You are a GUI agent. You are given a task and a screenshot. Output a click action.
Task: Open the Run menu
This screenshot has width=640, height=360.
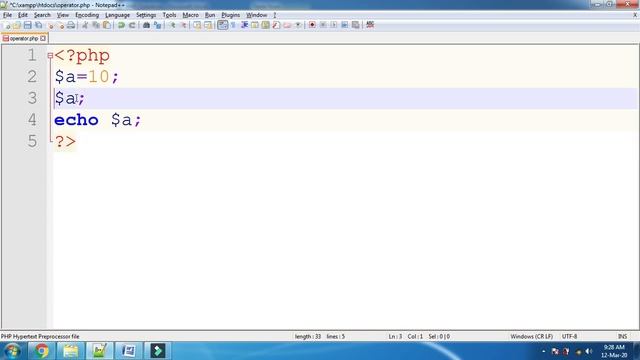[x=210, y=15]
